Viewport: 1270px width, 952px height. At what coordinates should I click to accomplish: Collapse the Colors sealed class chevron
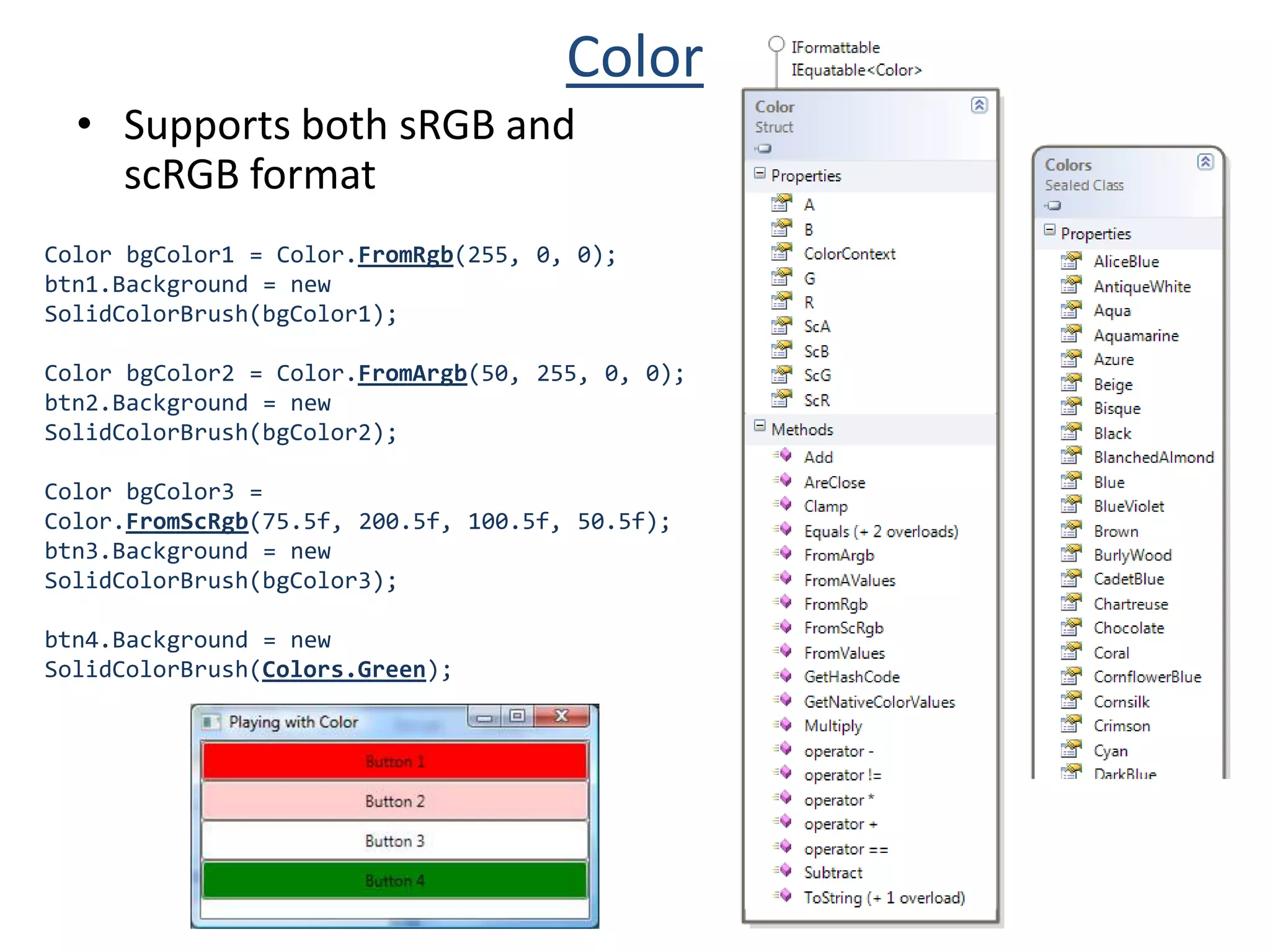tap(1204, 162)
